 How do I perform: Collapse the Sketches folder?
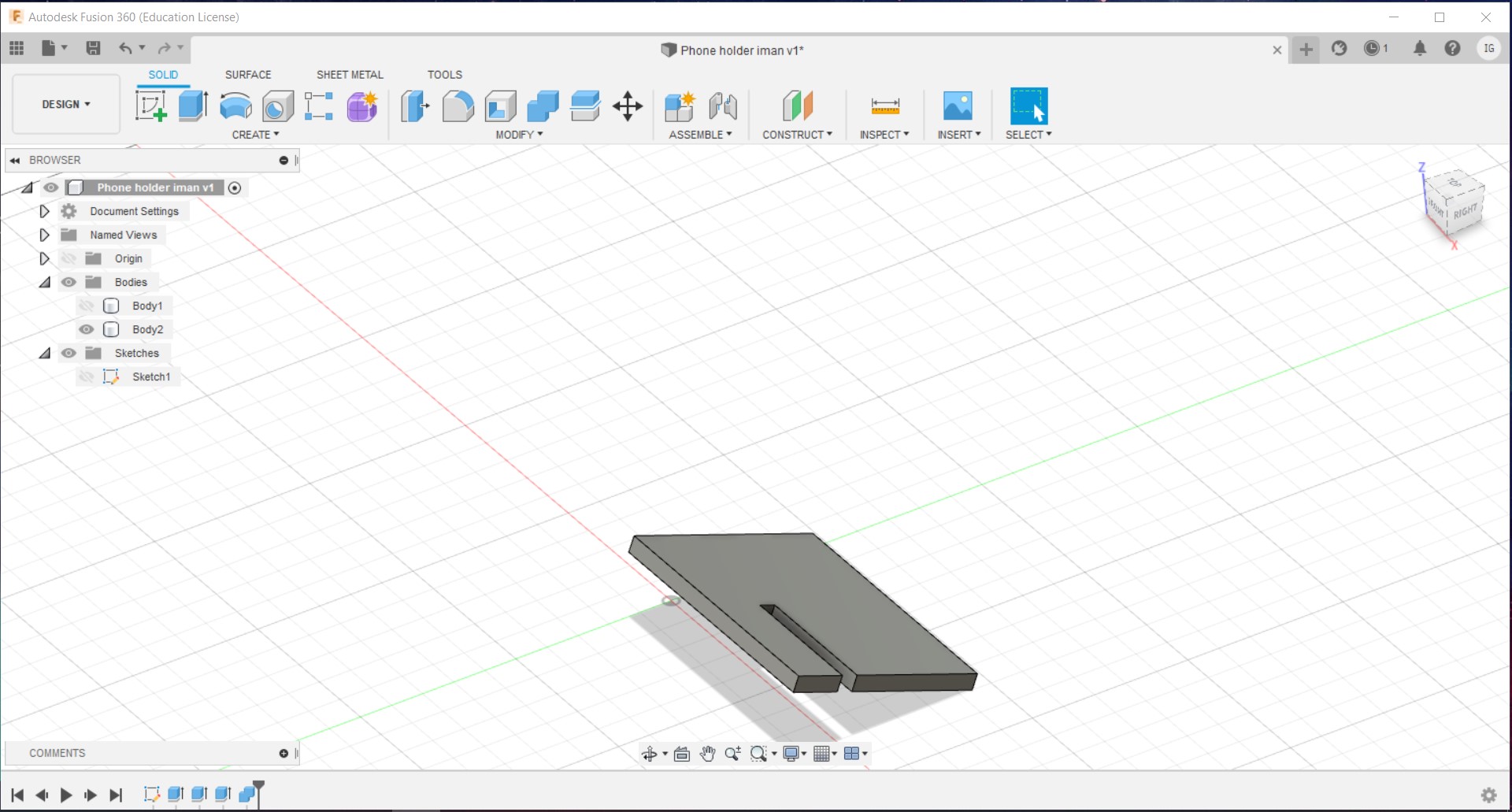45,353
